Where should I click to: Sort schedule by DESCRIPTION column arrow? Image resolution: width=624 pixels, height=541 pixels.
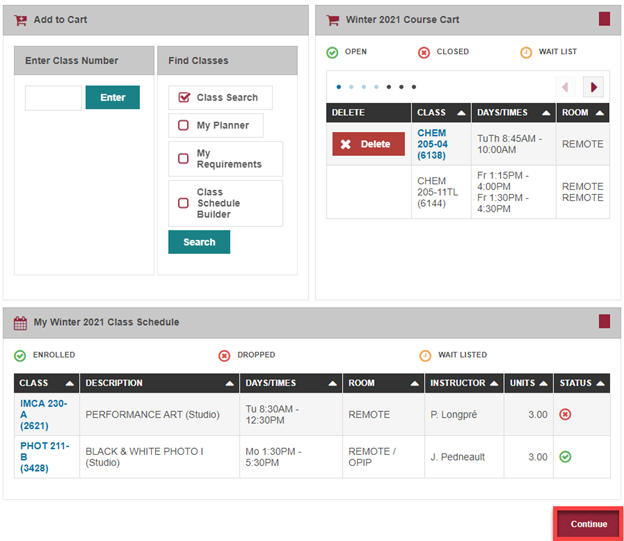point(230,383)
